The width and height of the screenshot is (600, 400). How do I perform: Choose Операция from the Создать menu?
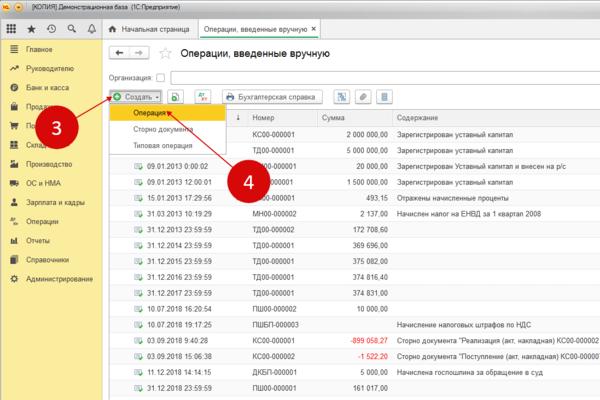click(x=167, y=113)
